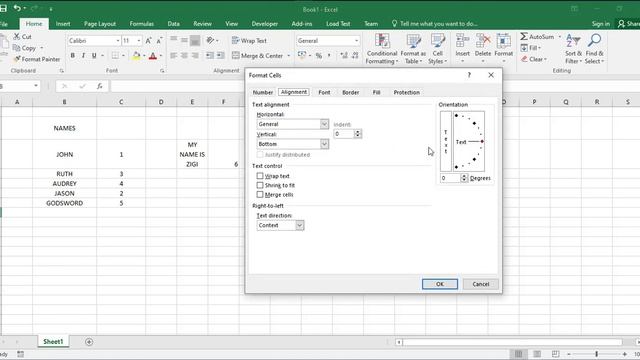This screenshot has width=640, height=360.
Task: Toggle Italic formatting
Action: click(83, 56)
